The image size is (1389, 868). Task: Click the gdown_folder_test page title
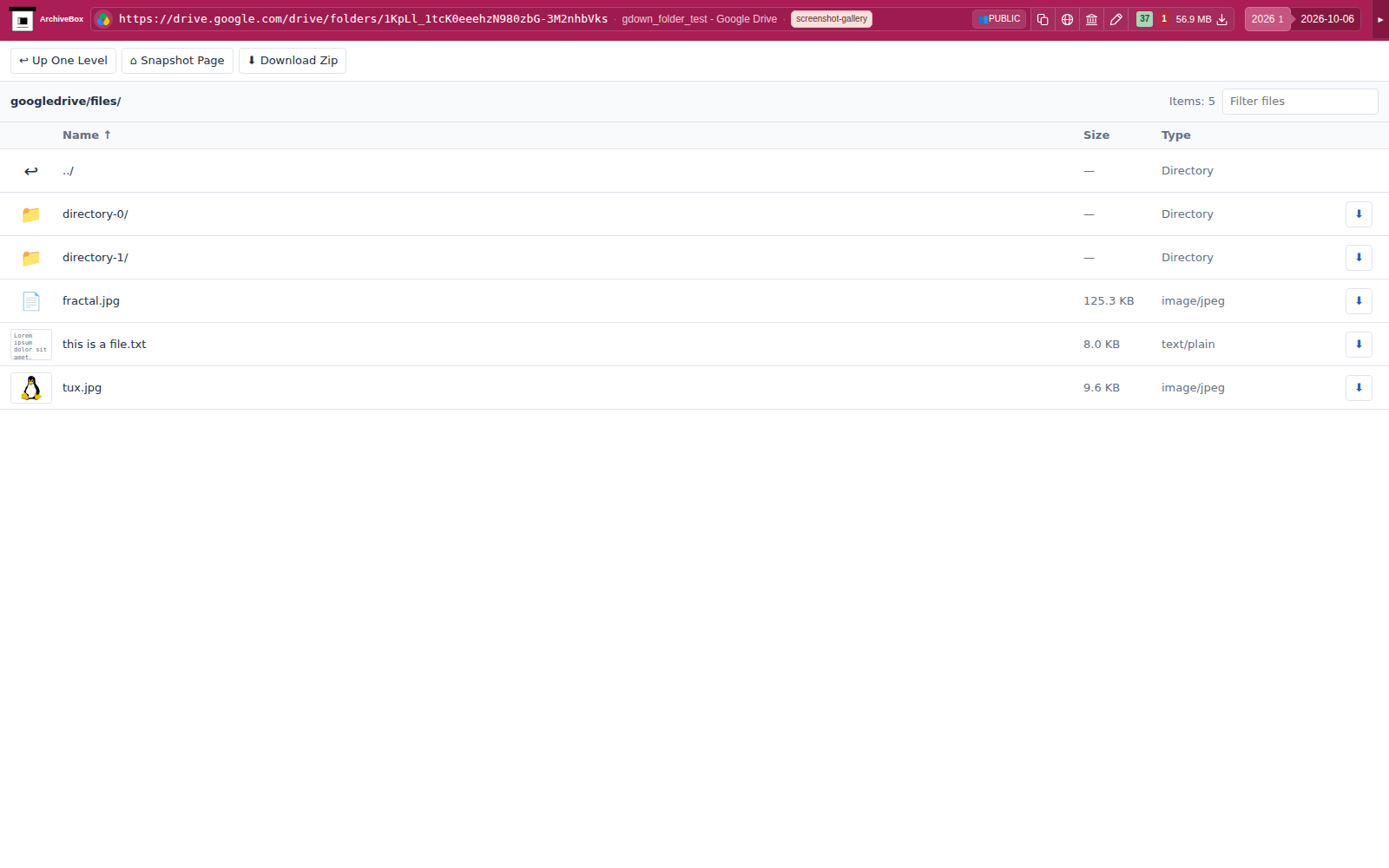[x=699, y=19]
